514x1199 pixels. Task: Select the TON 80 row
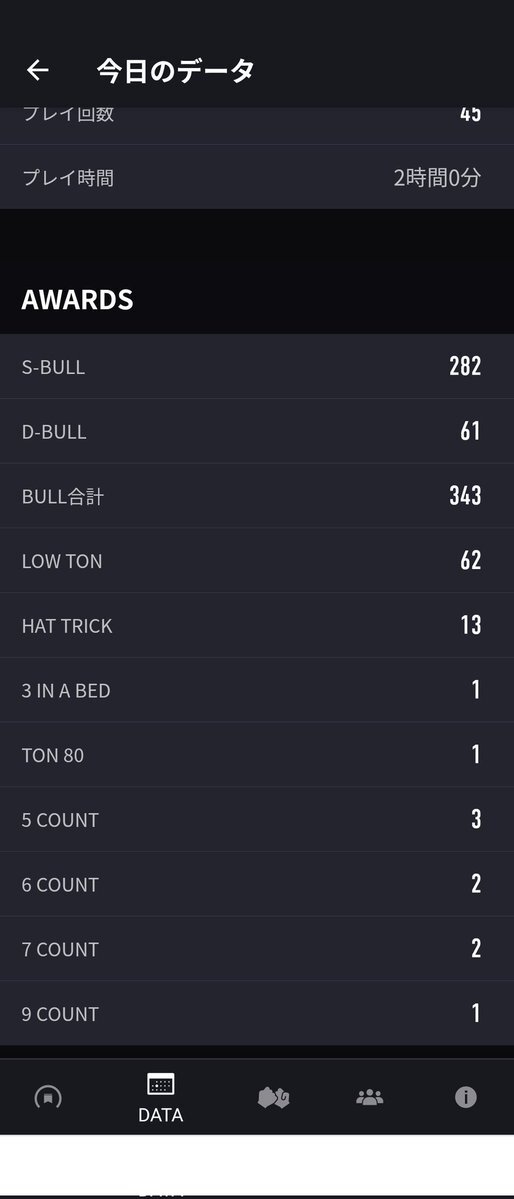257,755
